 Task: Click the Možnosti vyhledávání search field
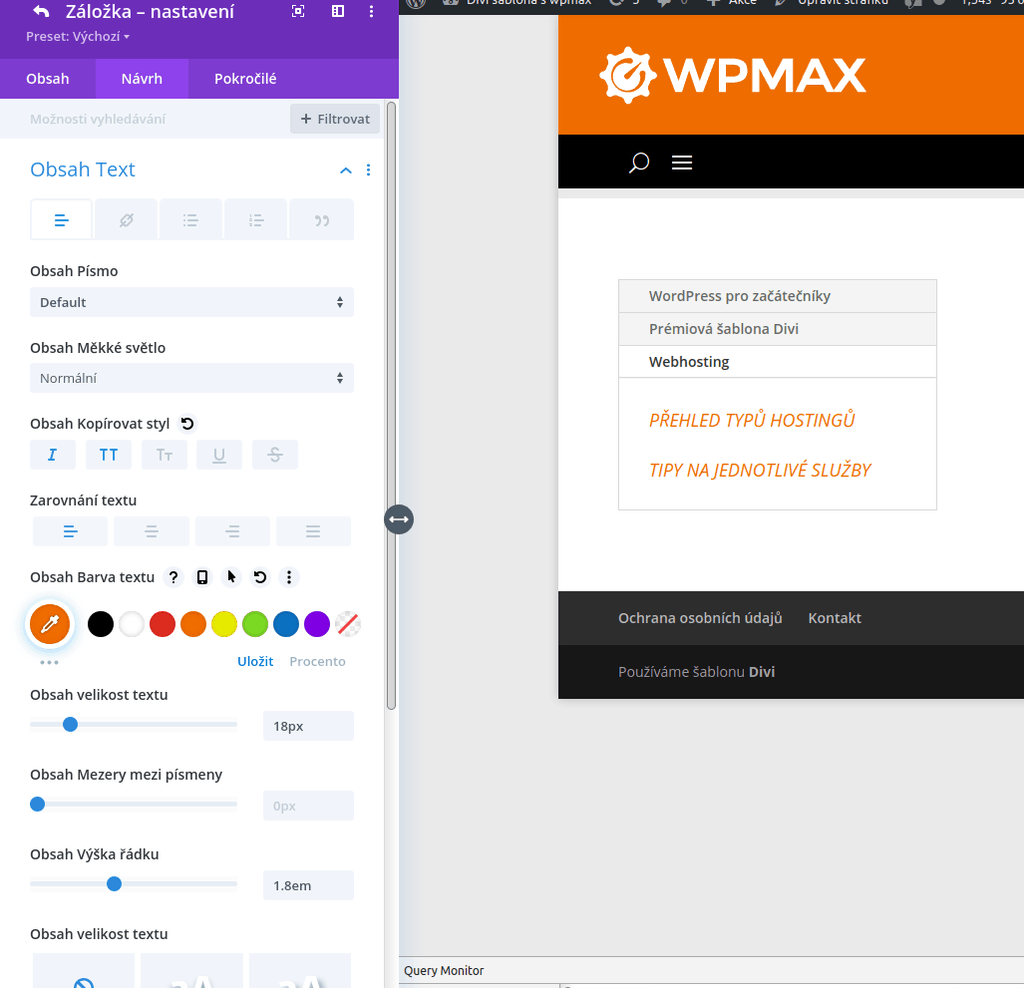tap(145, 119)
